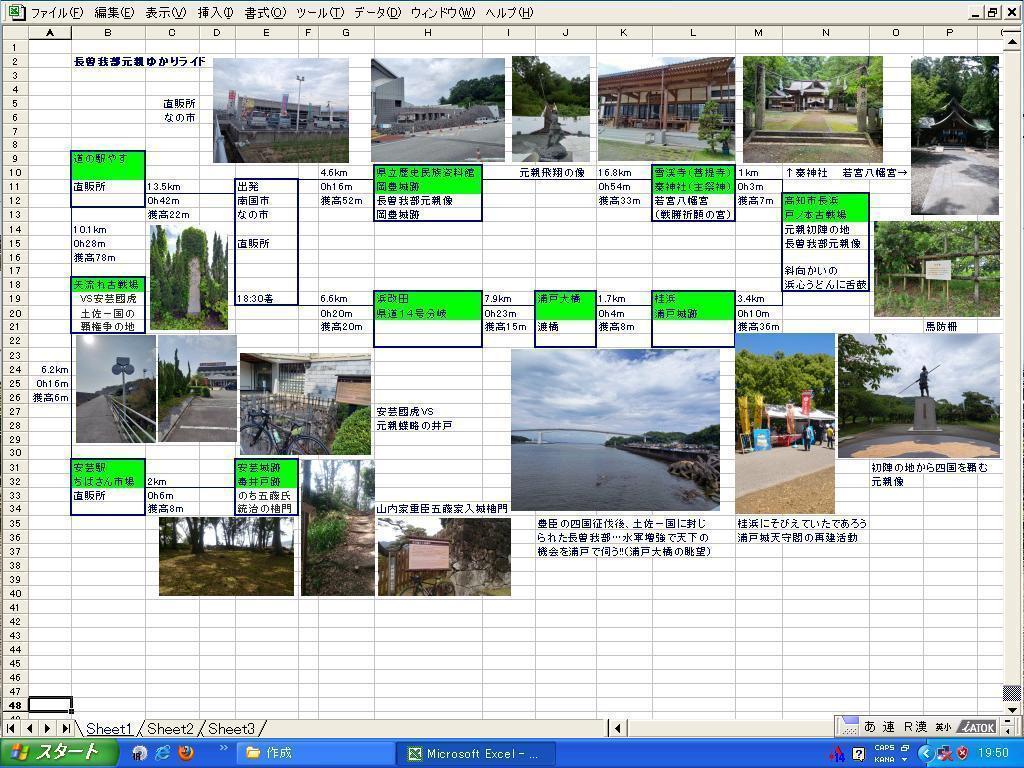Click the Excel workbook icon in menu bar

15,13
